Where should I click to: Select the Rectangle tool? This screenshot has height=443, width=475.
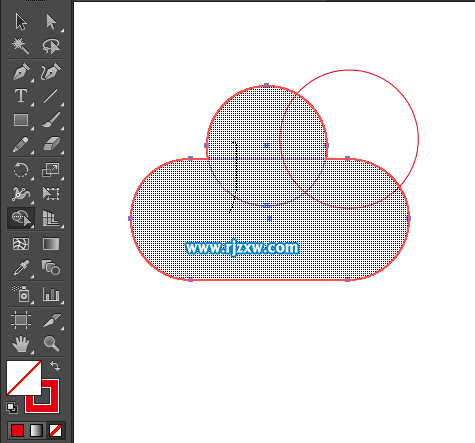pos(21,120)
